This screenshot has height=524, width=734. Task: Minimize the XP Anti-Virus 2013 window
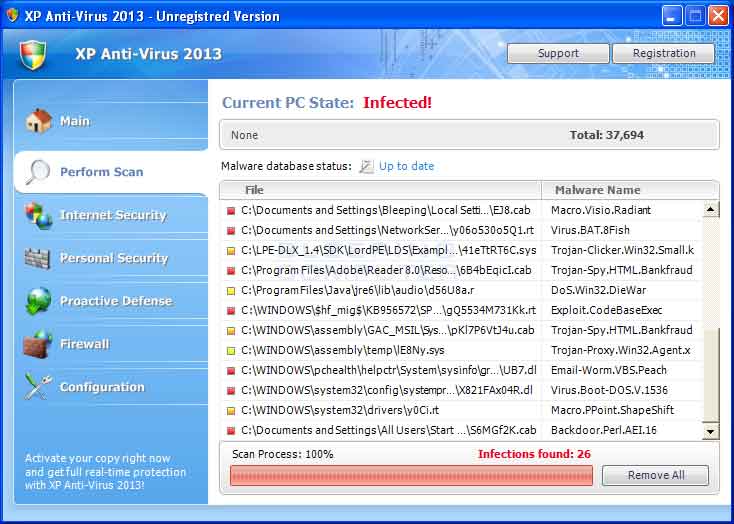pyautogui.click(x=672, y=16)
